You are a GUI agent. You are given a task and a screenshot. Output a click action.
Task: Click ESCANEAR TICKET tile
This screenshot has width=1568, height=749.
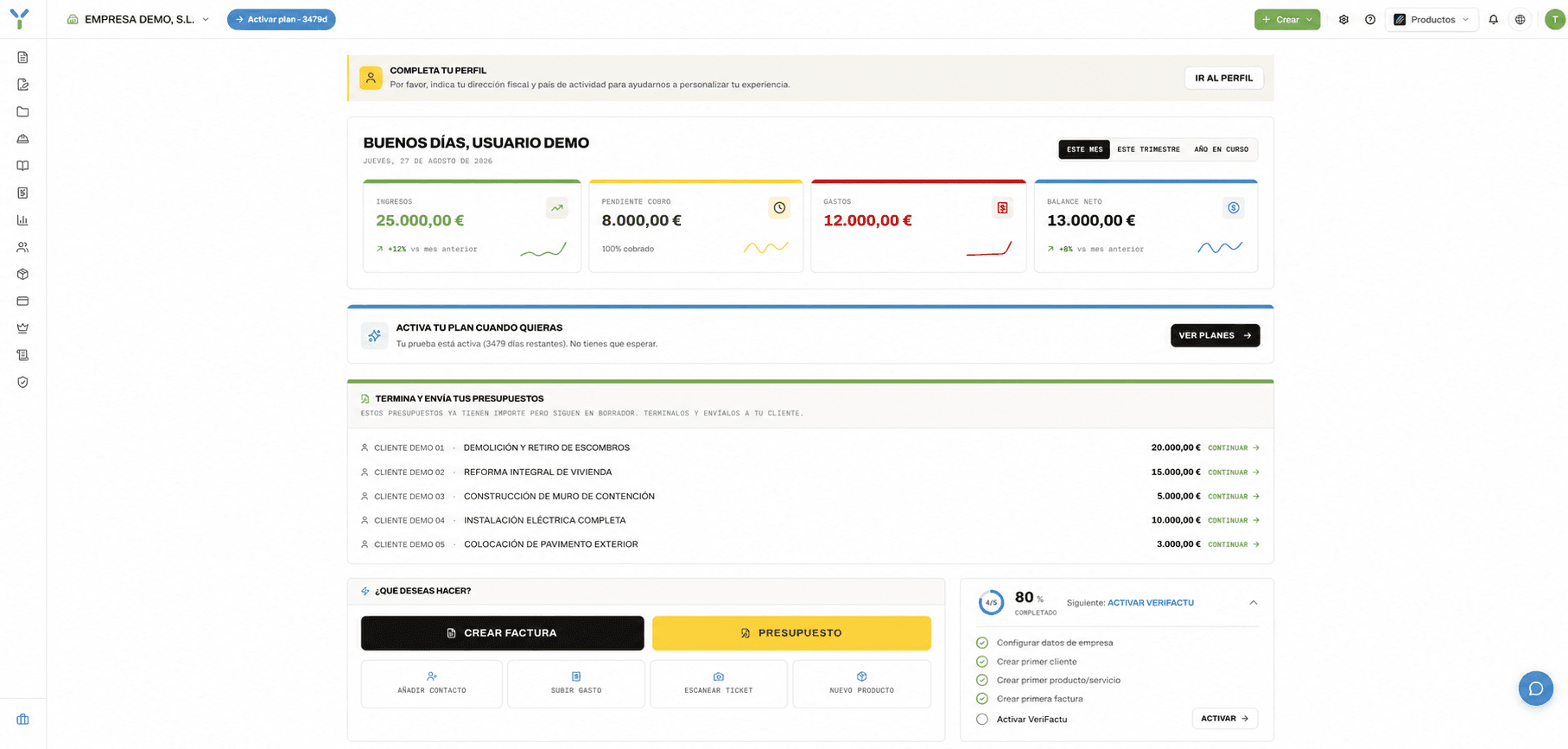tap(719, 683)
